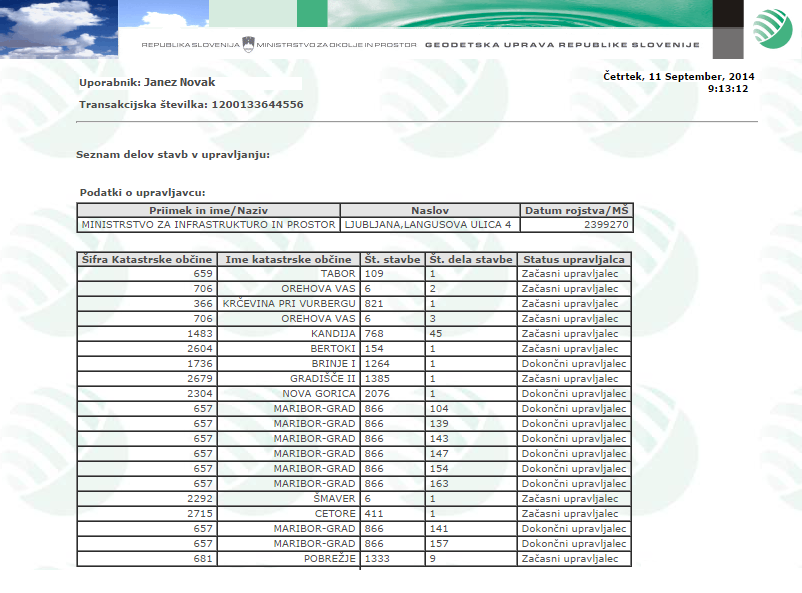802x593 pixels.
Task: Click 'Dokončni upravljalec' in BRINJE I row
Action: coord(574,364)
